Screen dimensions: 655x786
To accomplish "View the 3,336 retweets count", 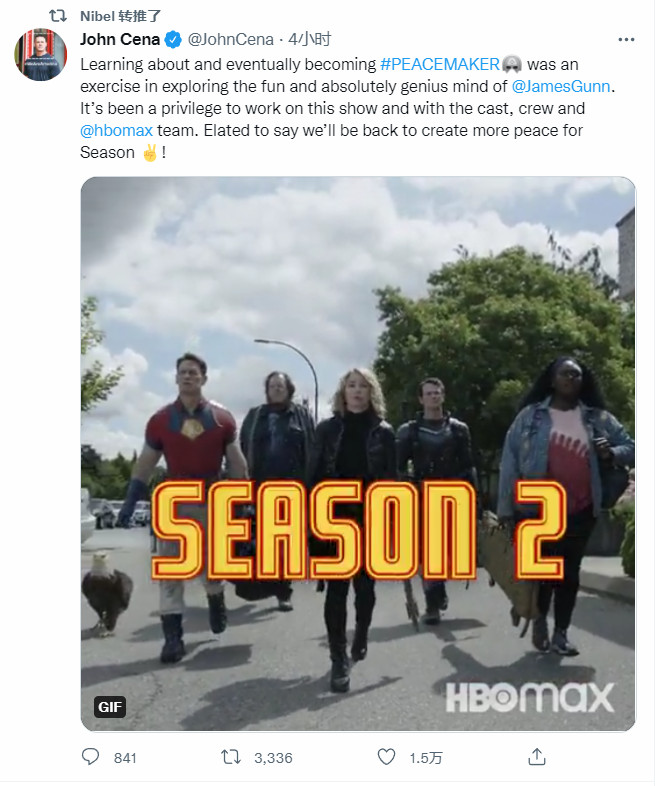I will pos(273,758).
